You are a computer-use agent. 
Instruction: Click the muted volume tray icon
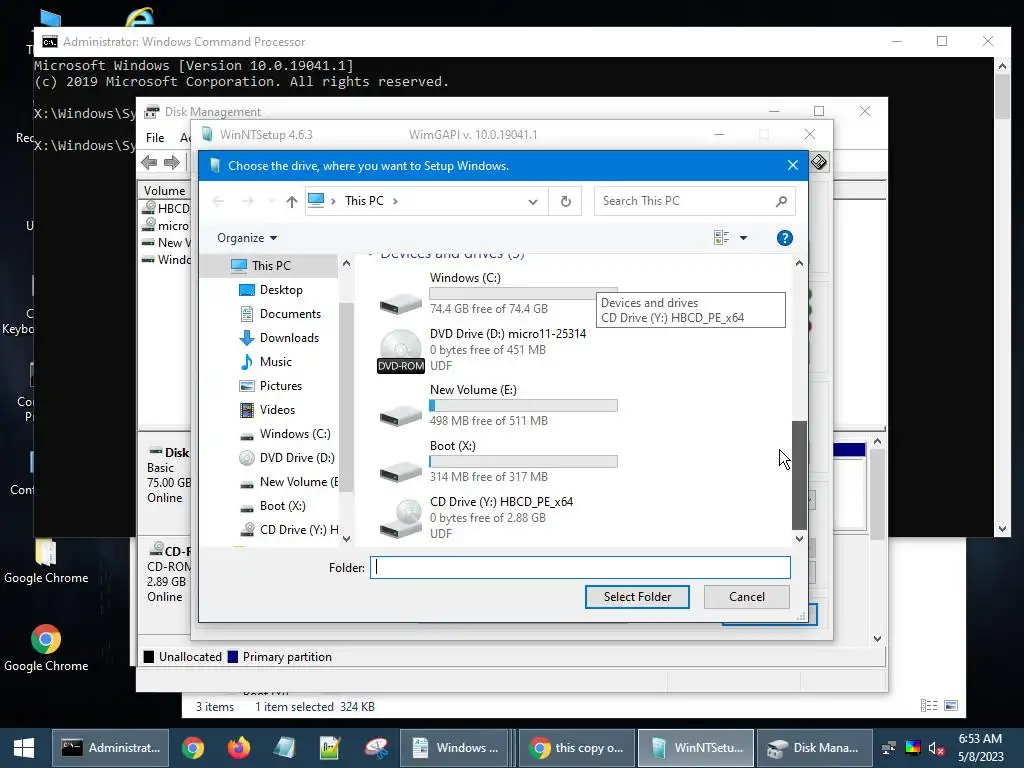click(936, 748)
